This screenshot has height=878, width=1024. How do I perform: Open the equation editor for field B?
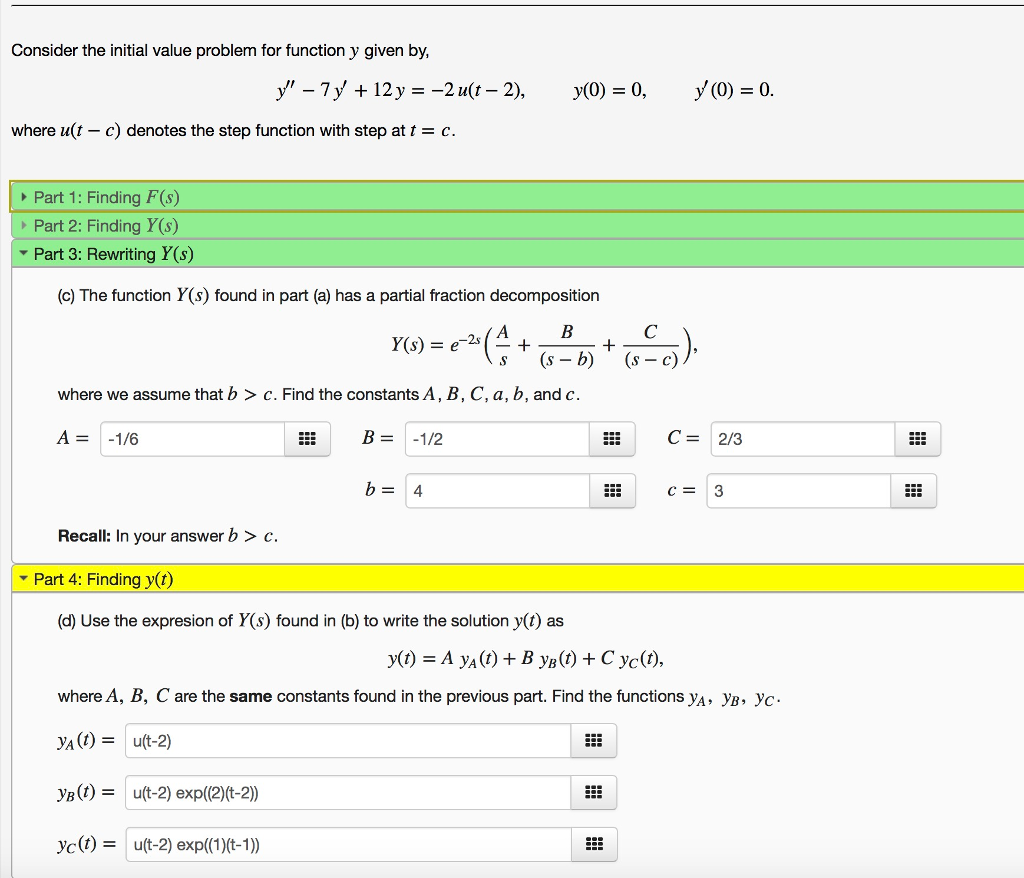(611, 438)
